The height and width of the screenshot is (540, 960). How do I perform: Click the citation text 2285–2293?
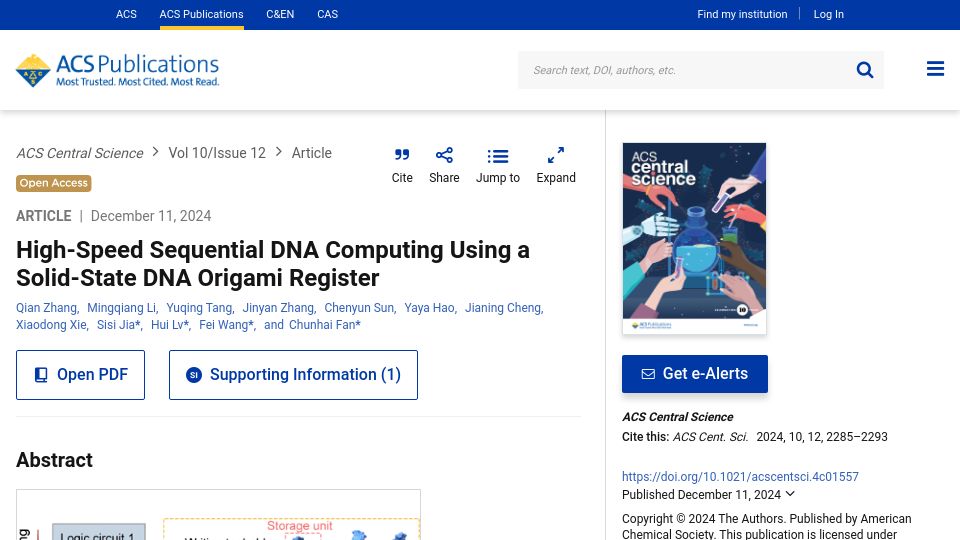tap(857, 437)
